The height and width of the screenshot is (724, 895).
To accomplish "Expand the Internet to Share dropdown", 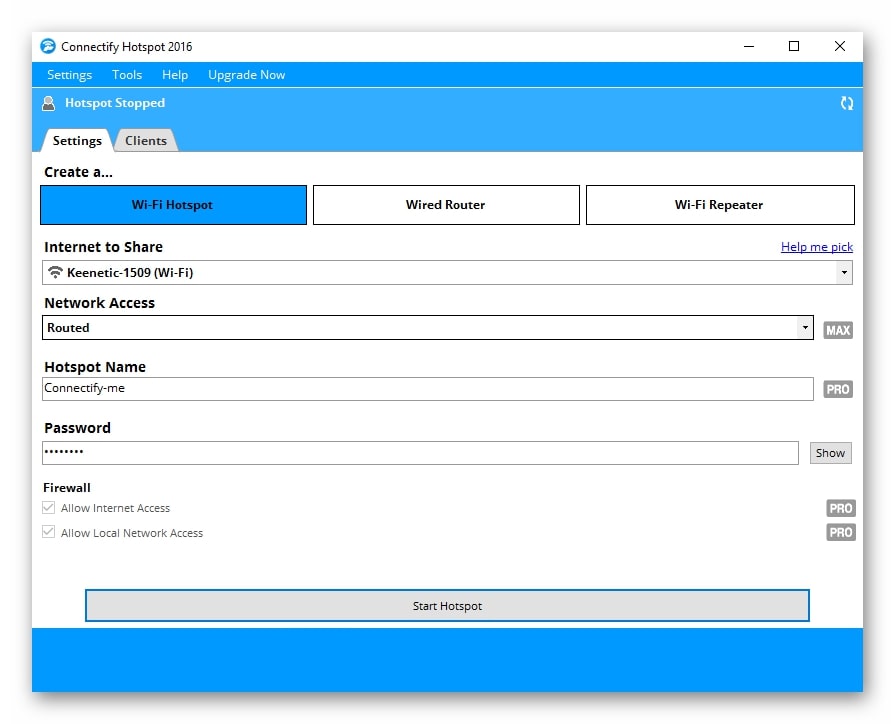I will pos(844,272).
